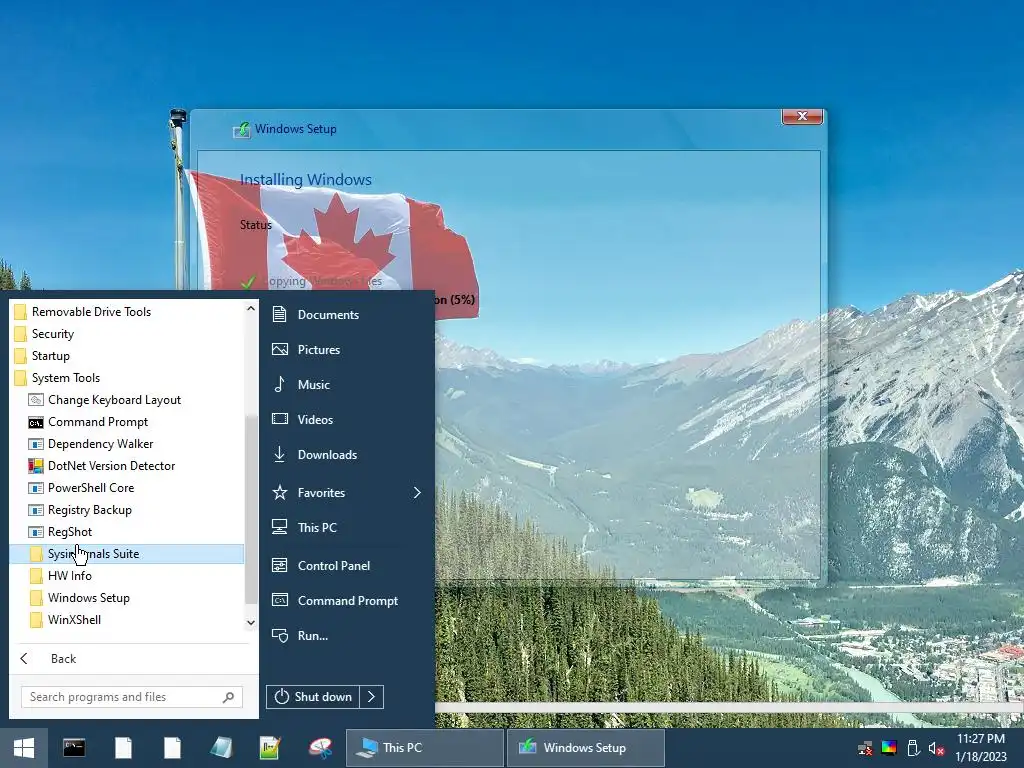1024x768 pixels.
Task: Switch to the Windows Setup taskbar window
Action: click(585, 748)
